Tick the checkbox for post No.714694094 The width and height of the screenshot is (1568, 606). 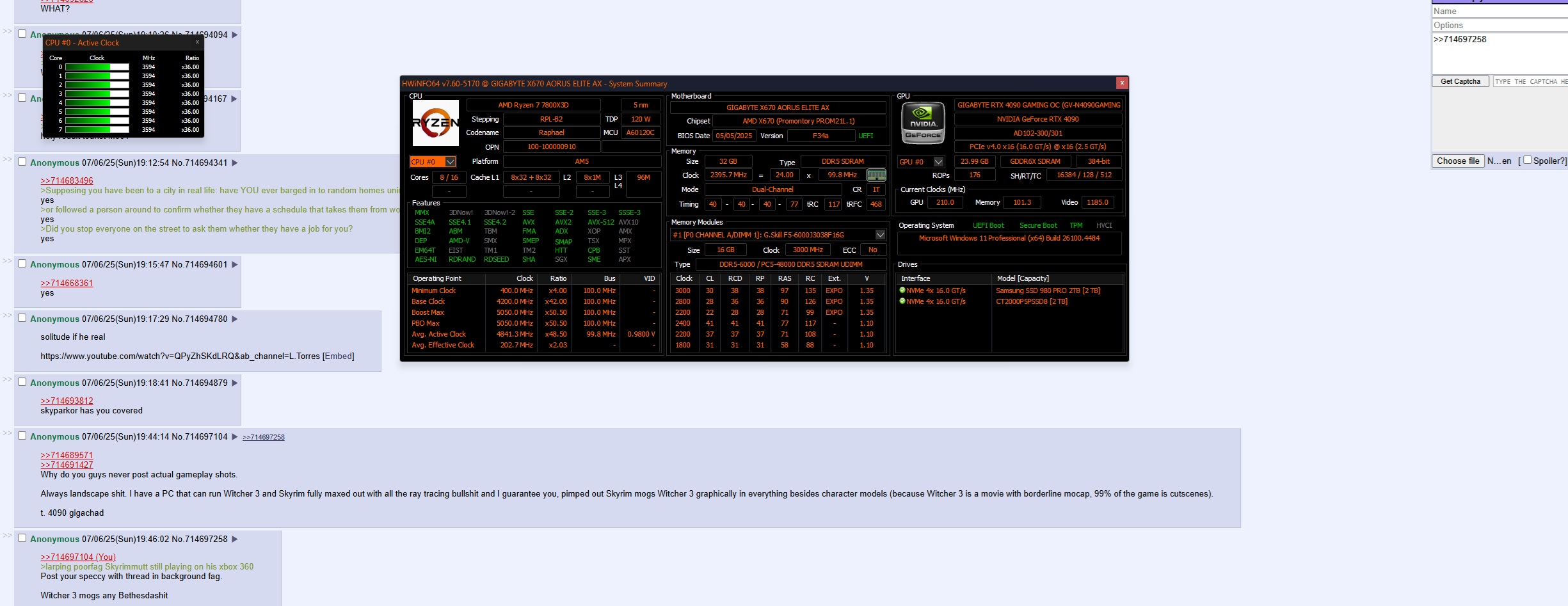tap(22, 34)
